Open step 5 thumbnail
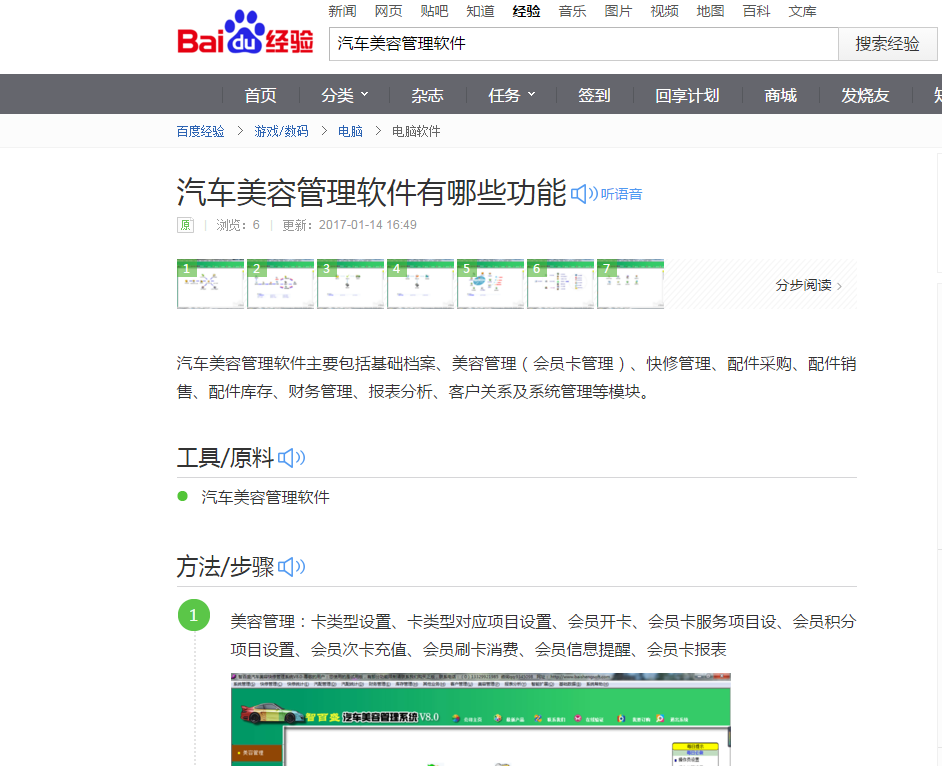Image resolution: width=942 pixels, height=766 pixels. tap(490, 284)
